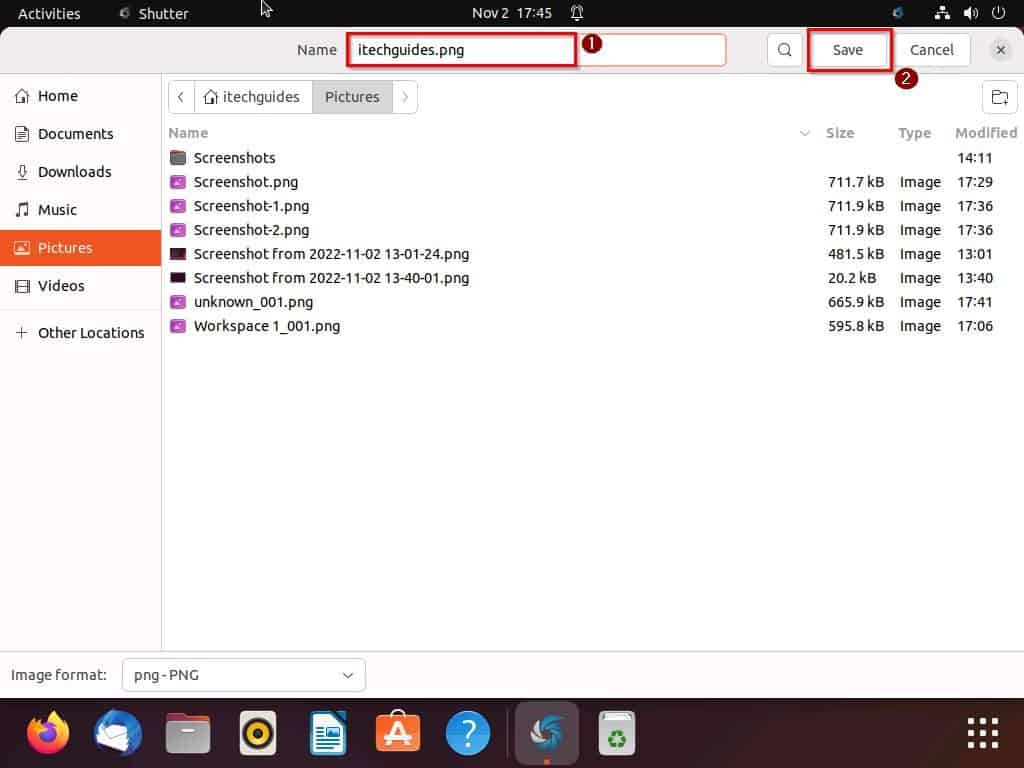
Task: Go back using the path bar left arrow
Action: (181, 97)
